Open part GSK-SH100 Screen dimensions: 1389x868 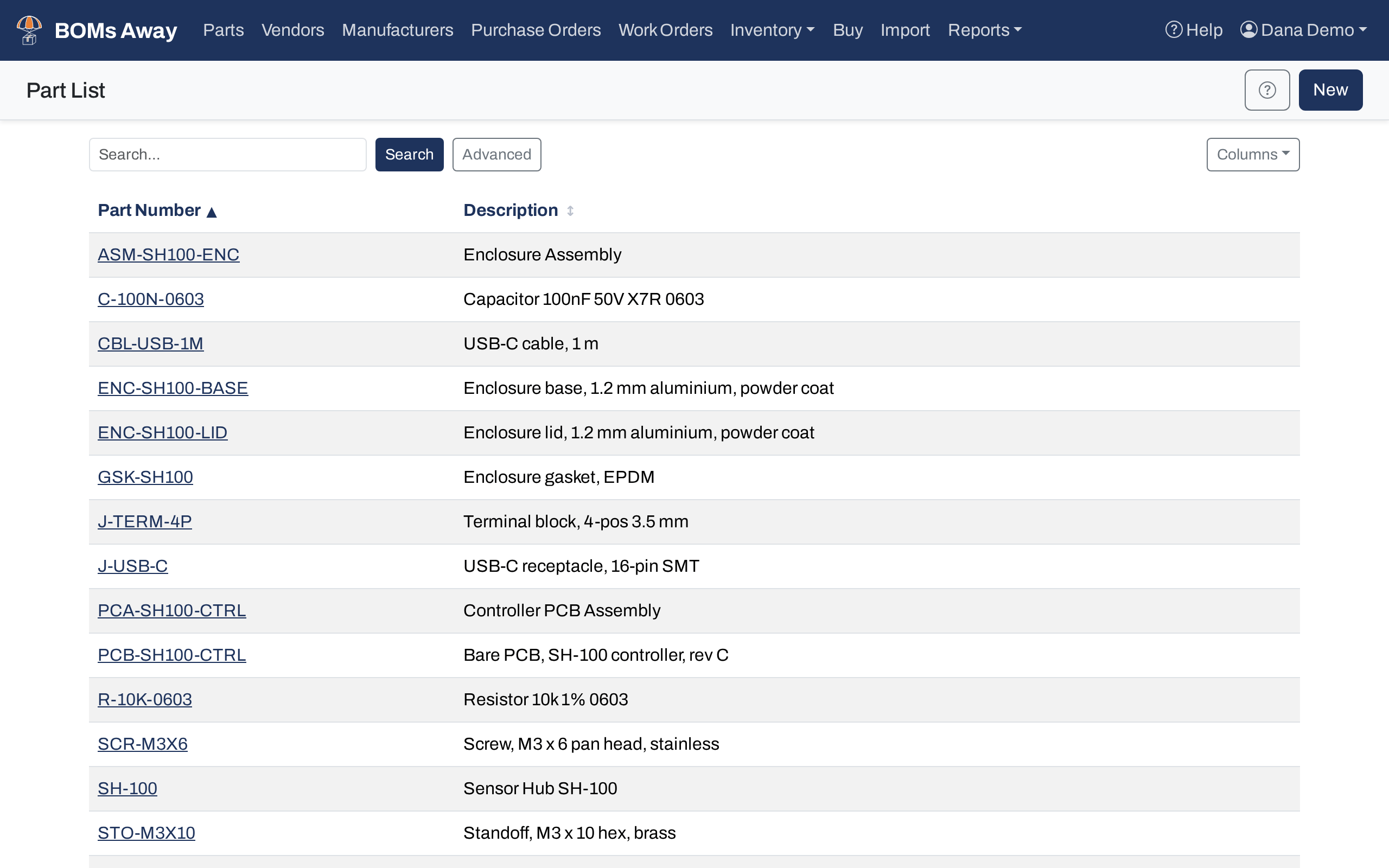click(x=145, y=477)
